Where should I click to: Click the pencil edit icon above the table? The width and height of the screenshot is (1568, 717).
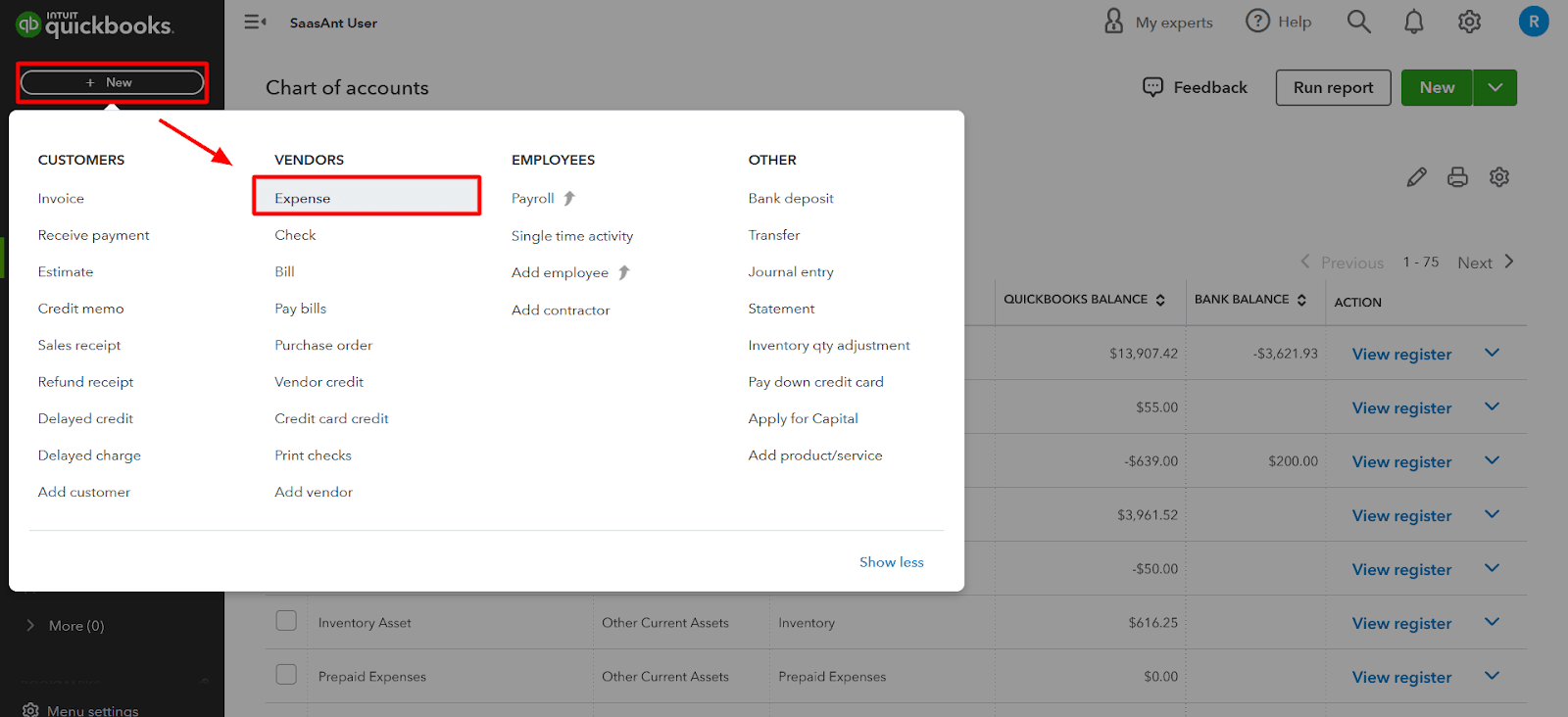(1416, 177)
